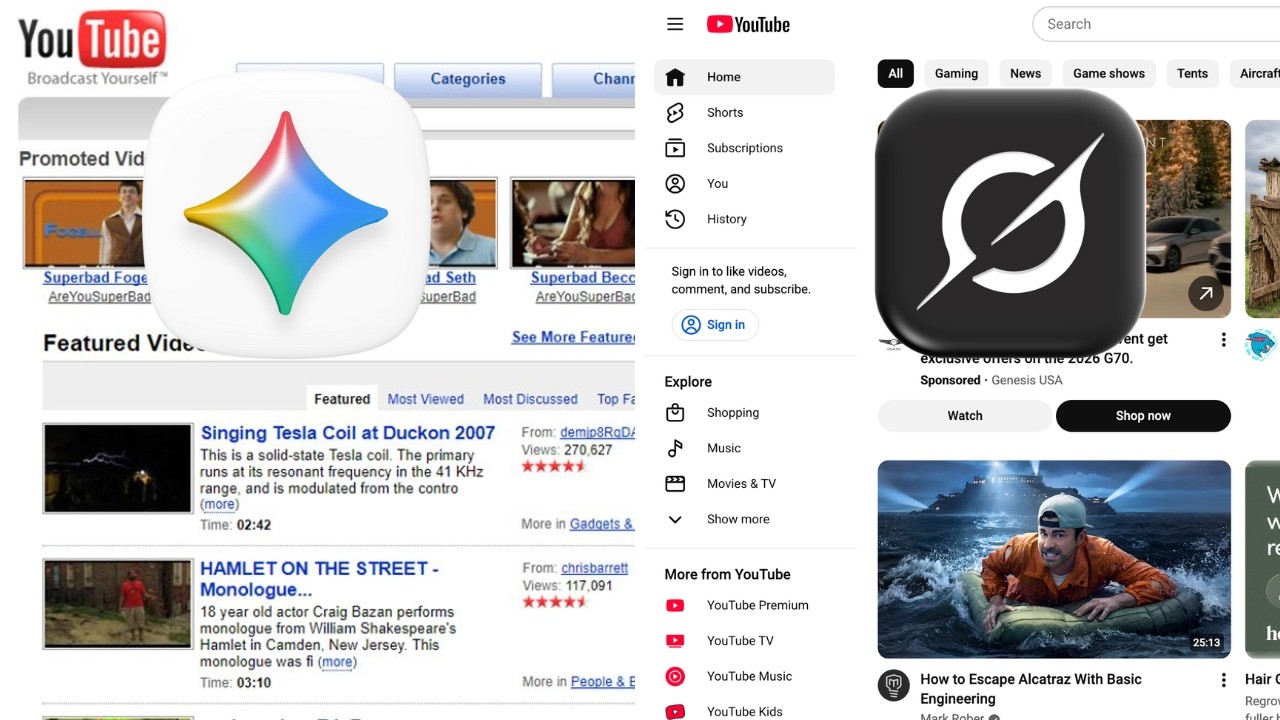Select the Home sidebar icon

675,77
